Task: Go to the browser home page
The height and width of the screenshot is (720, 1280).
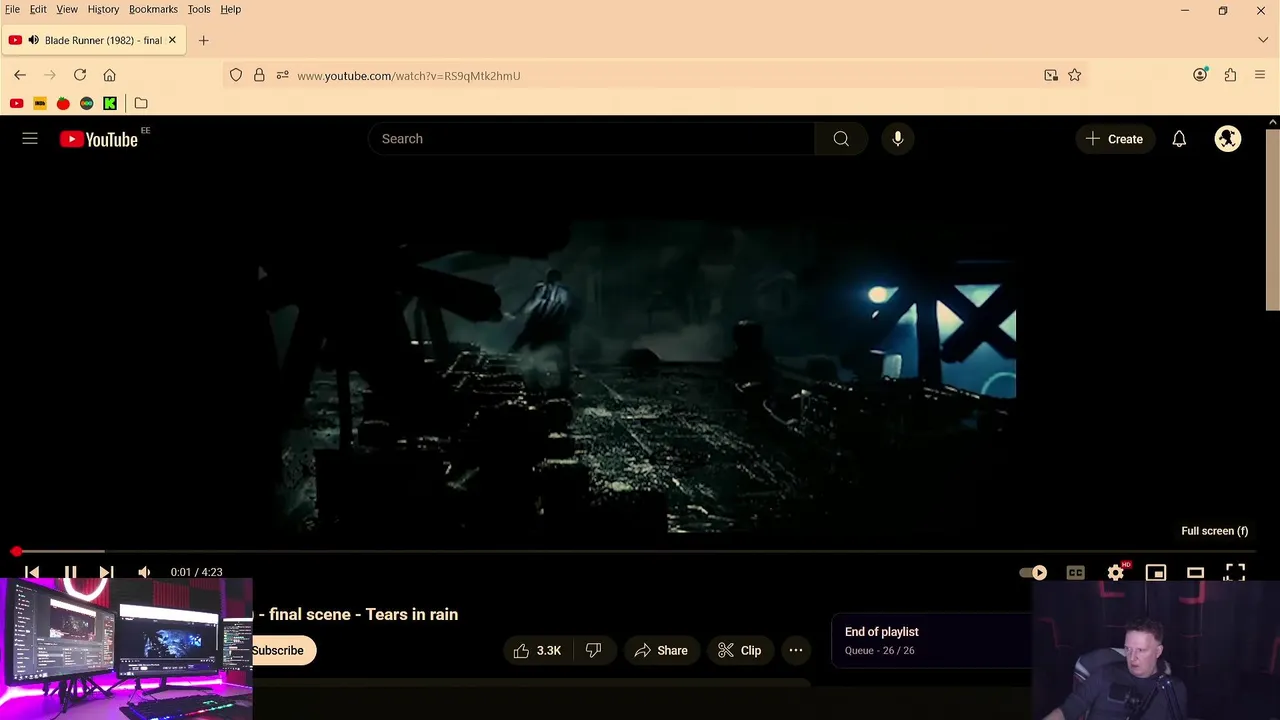Action: point(110,75)
